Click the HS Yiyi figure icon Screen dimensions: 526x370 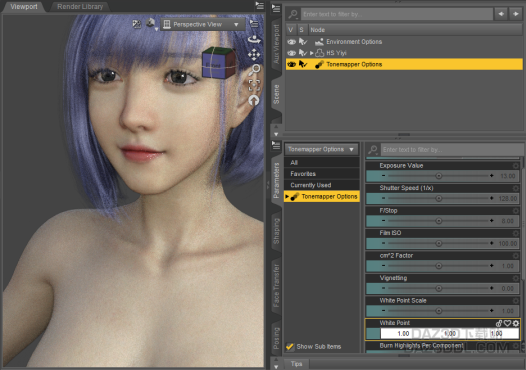320,53
